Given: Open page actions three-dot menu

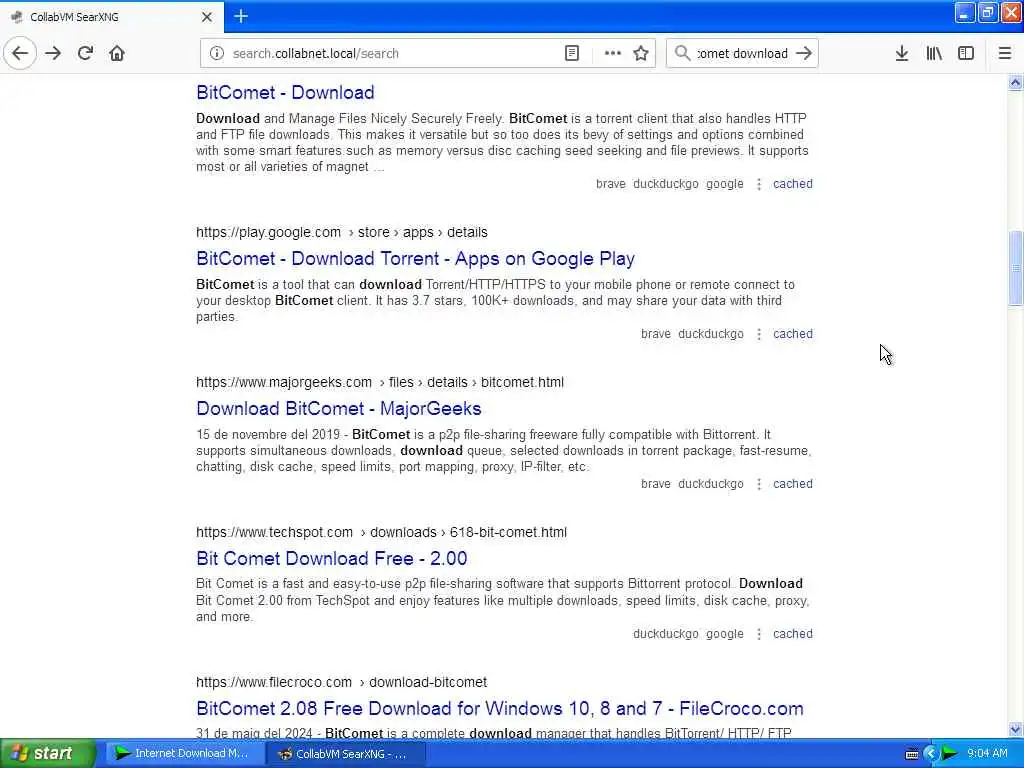Looking at the screenshot, I should tap(613, 54).
